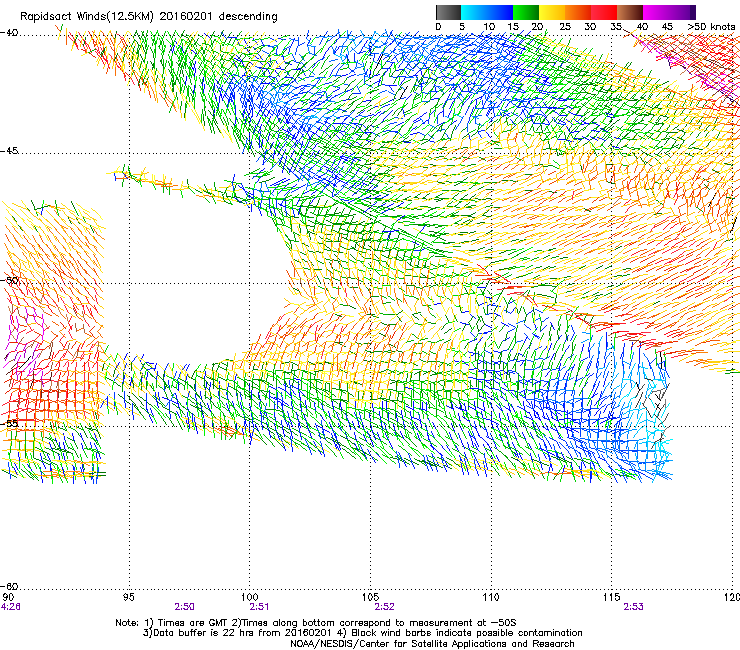The image size is (740, 650).
Task: Click the 90 longitude axis label
Action: pos(8,598)
